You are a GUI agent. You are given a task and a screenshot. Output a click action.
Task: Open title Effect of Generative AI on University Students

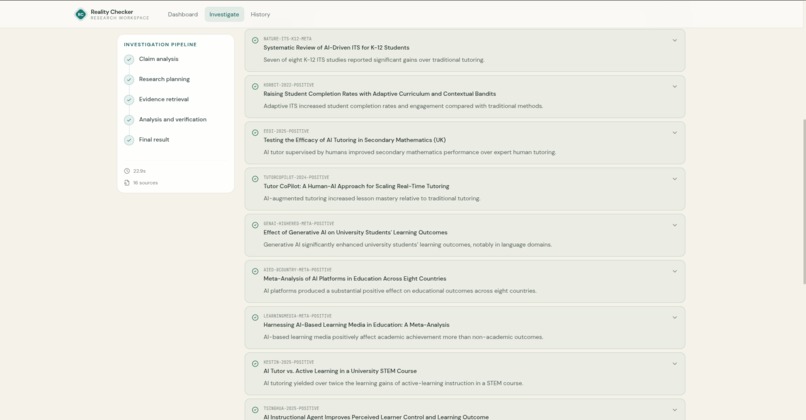[355, 232]
